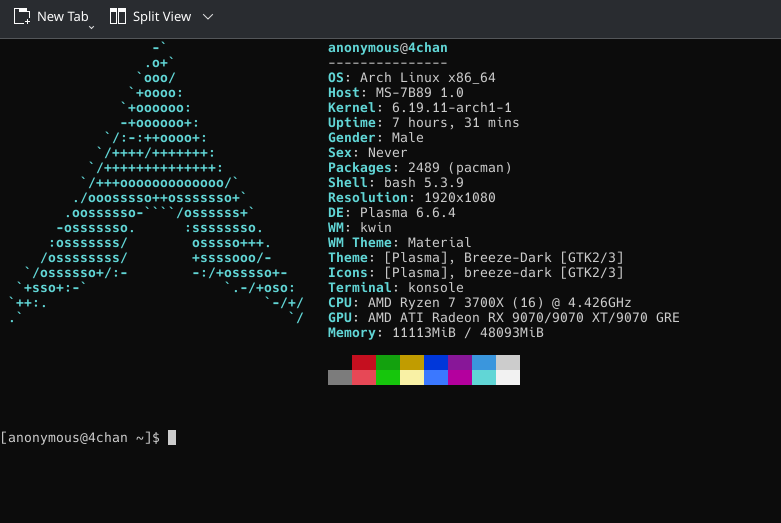Screen dimensions: 781x523
Task: Click the 'Sex: Never' line
Action: pyautogui.click(x=368, y=152)
